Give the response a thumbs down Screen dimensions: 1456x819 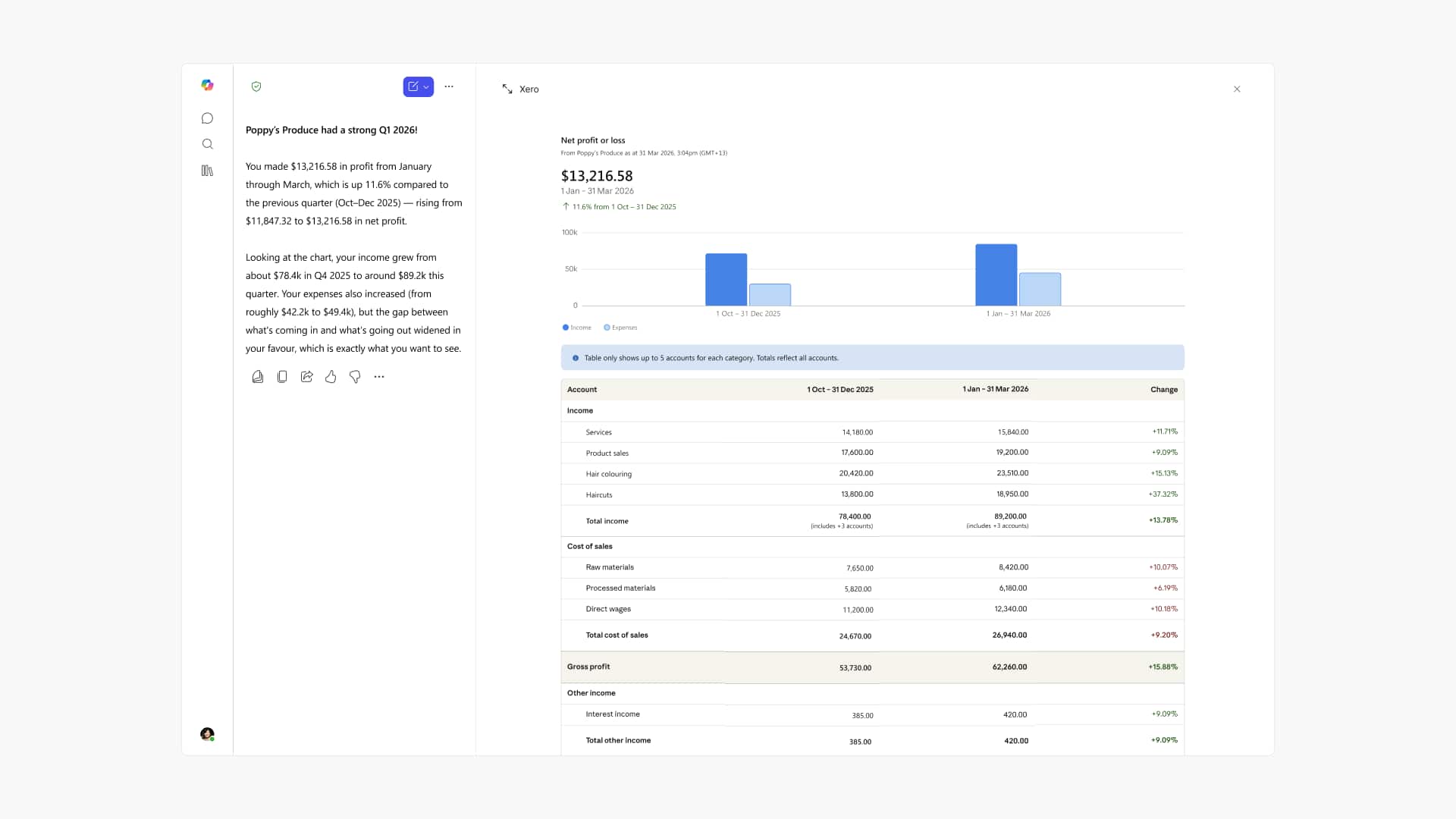click(x=355, y=377)
